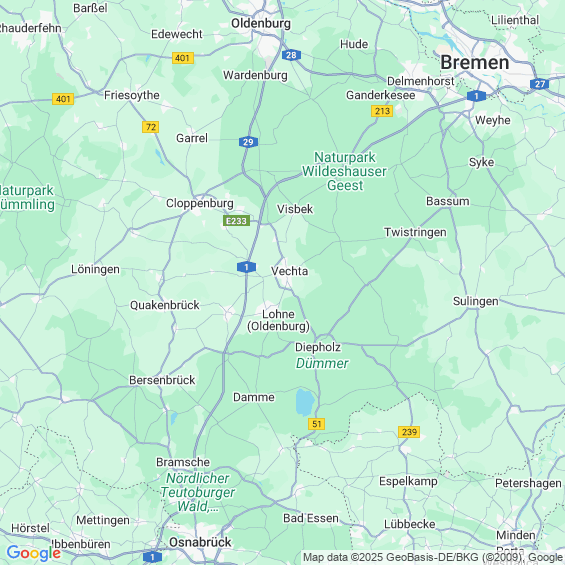This screenshot has width=565, height=565.
Task: Select the Oldenburg city label
Action: (261, 23)
